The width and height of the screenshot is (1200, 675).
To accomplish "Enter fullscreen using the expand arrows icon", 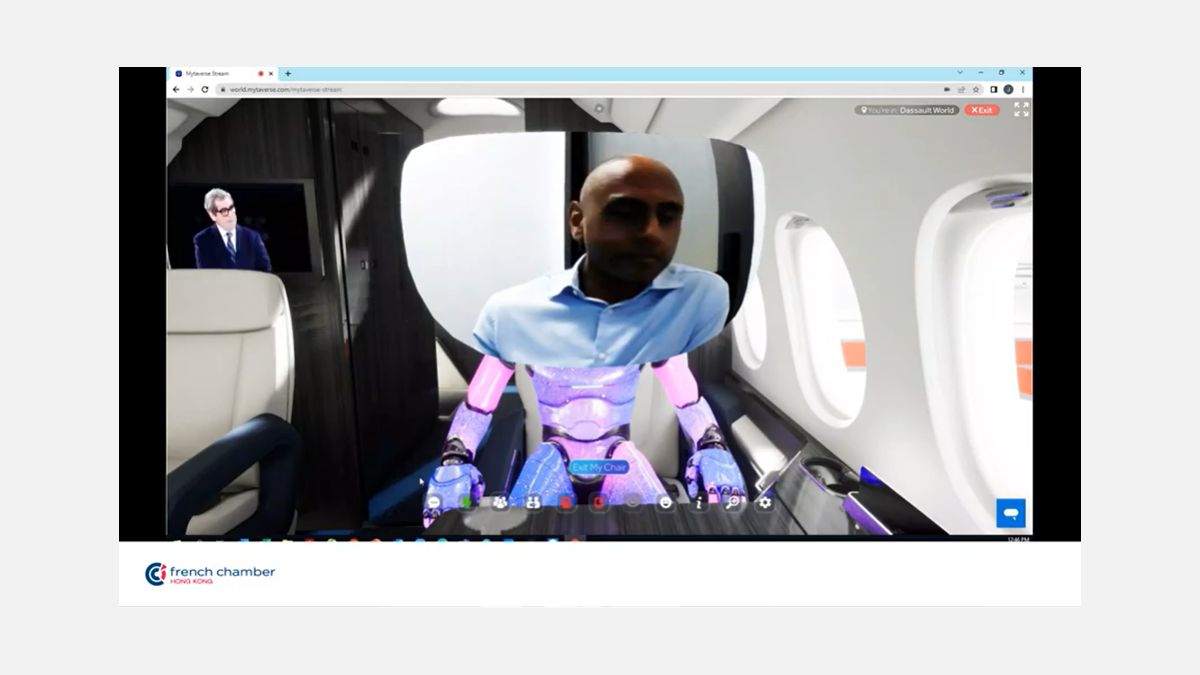I will pyautogui.click(x=1021, y=110).
